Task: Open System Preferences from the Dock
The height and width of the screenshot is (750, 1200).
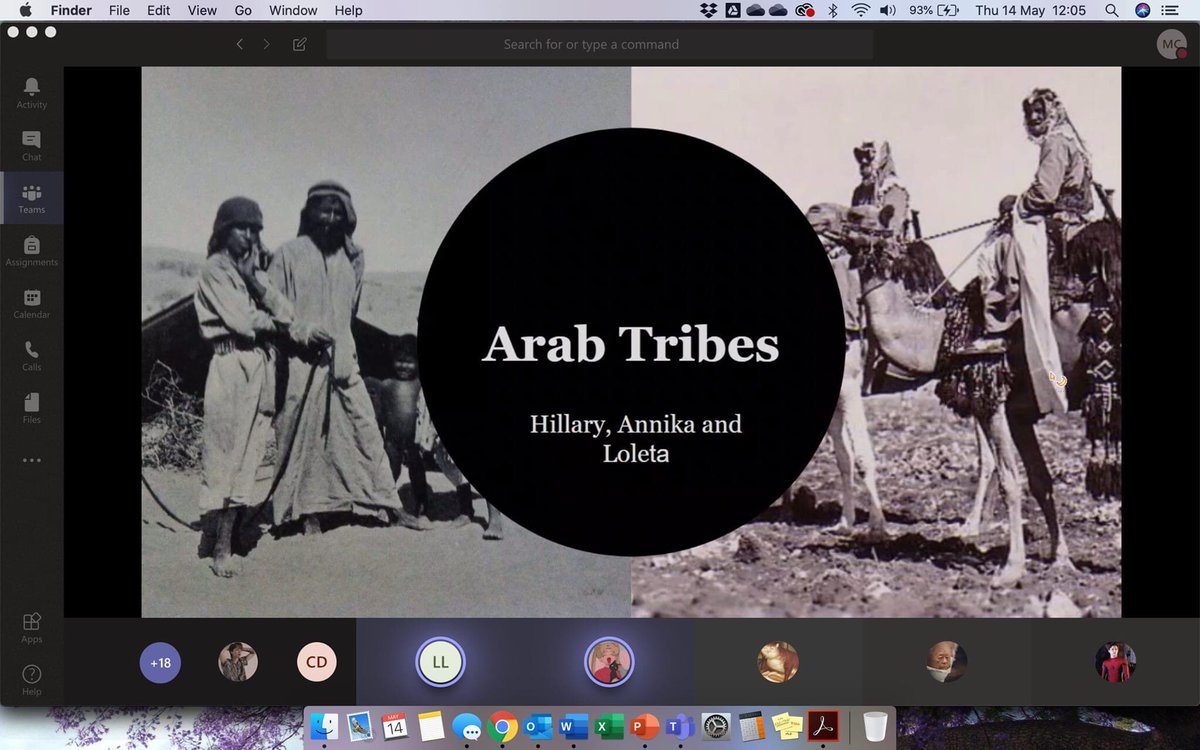Action: pyautogui.click(x=716, y=726)
